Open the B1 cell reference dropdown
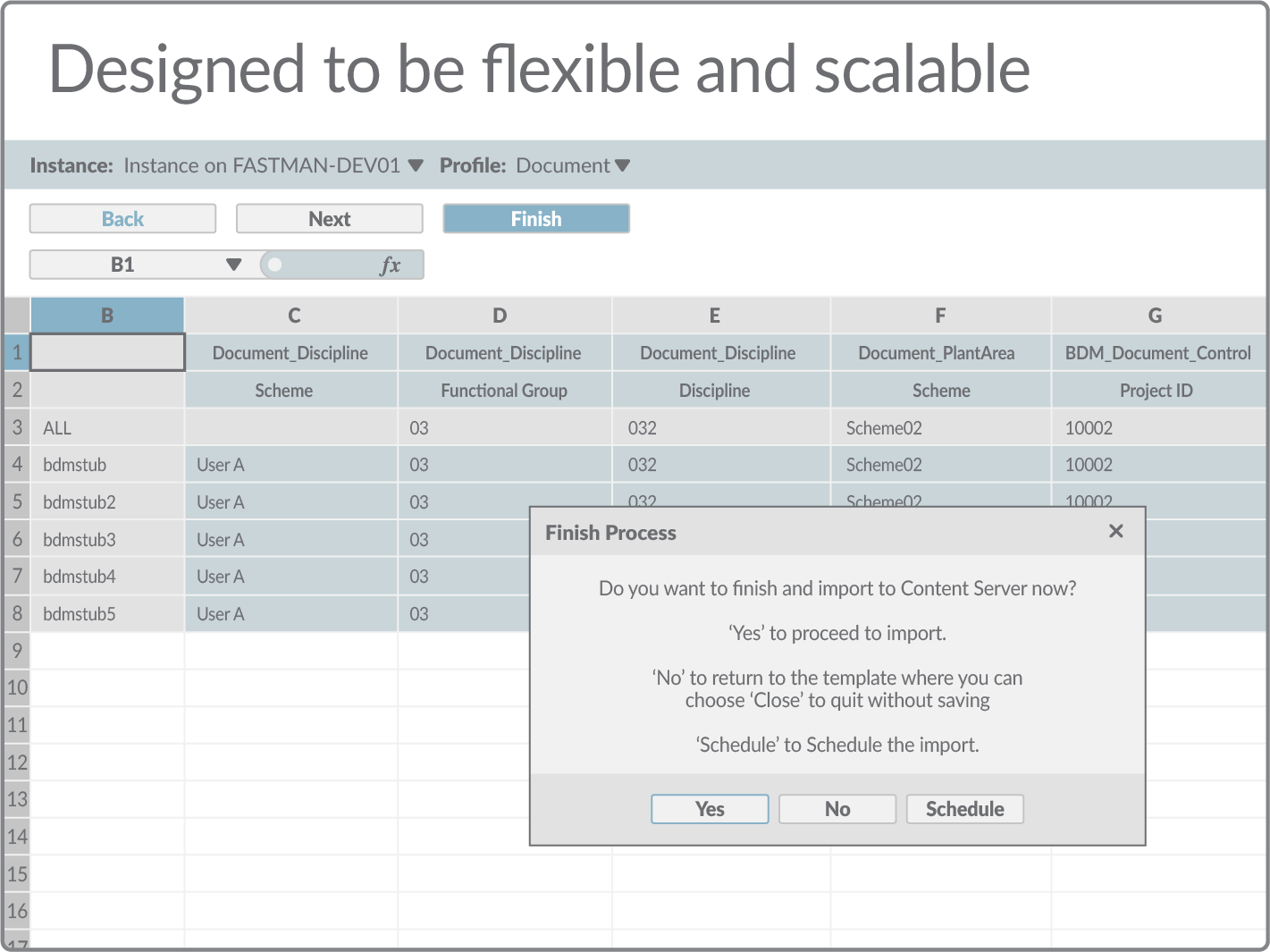This screenshot has width=1270, height=952. 233,265
